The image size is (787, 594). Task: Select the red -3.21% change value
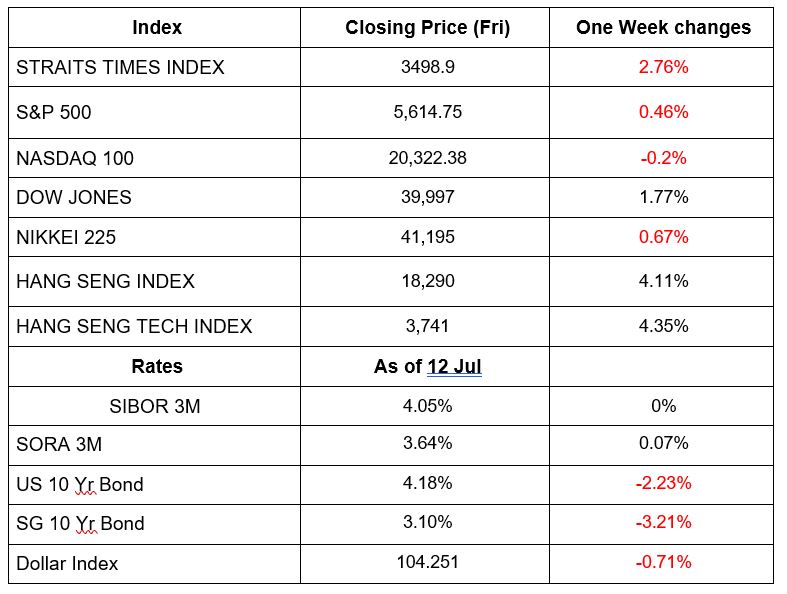pyautogui.click(x=663, y=524)
